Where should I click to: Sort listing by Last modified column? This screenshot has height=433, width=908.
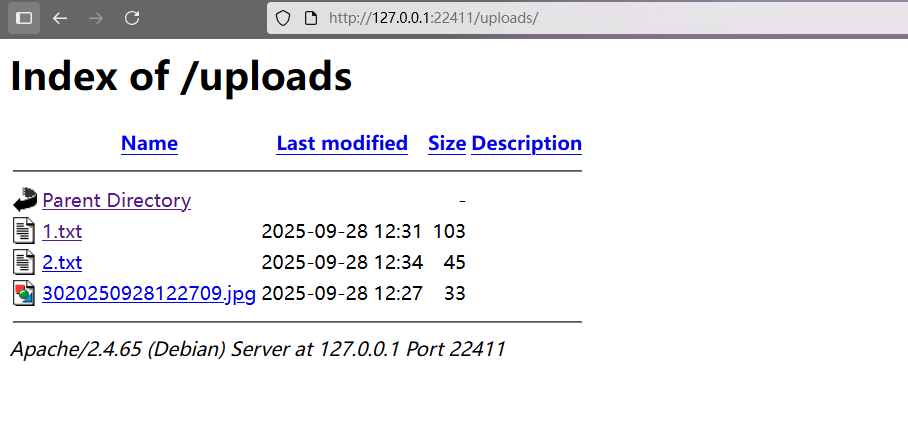(342, 144)
